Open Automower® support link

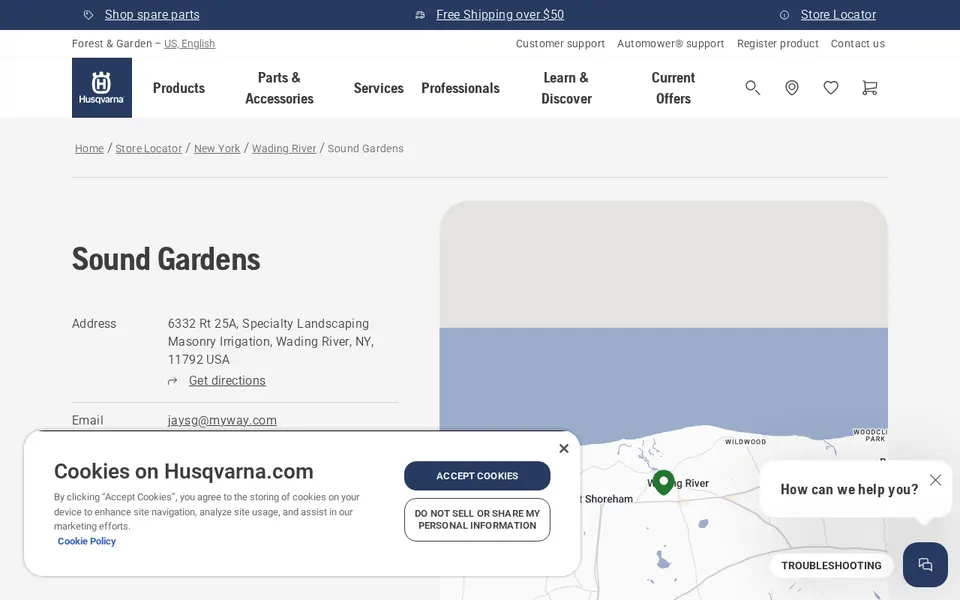(670, 43)
